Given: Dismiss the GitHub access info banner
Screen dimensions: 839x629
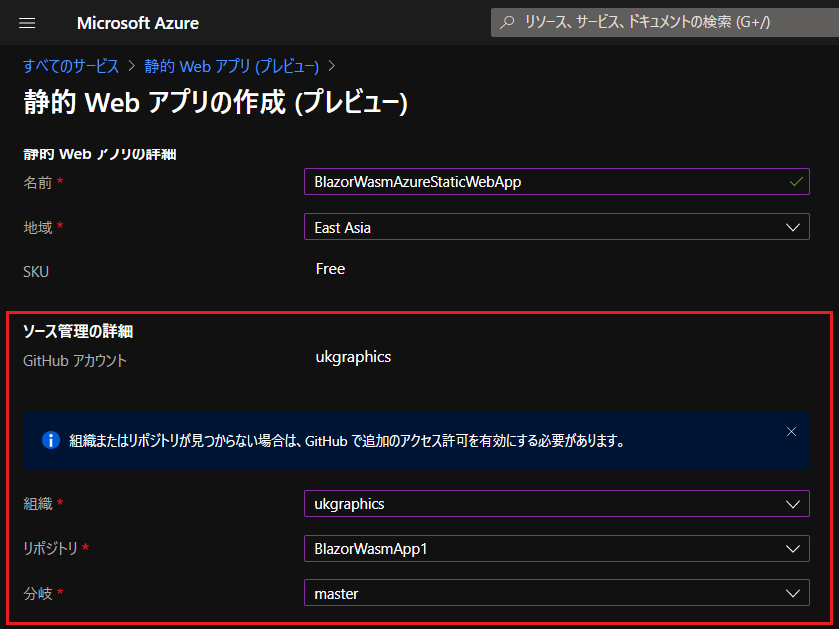Looking at the screenshot, I should point(791,432).
